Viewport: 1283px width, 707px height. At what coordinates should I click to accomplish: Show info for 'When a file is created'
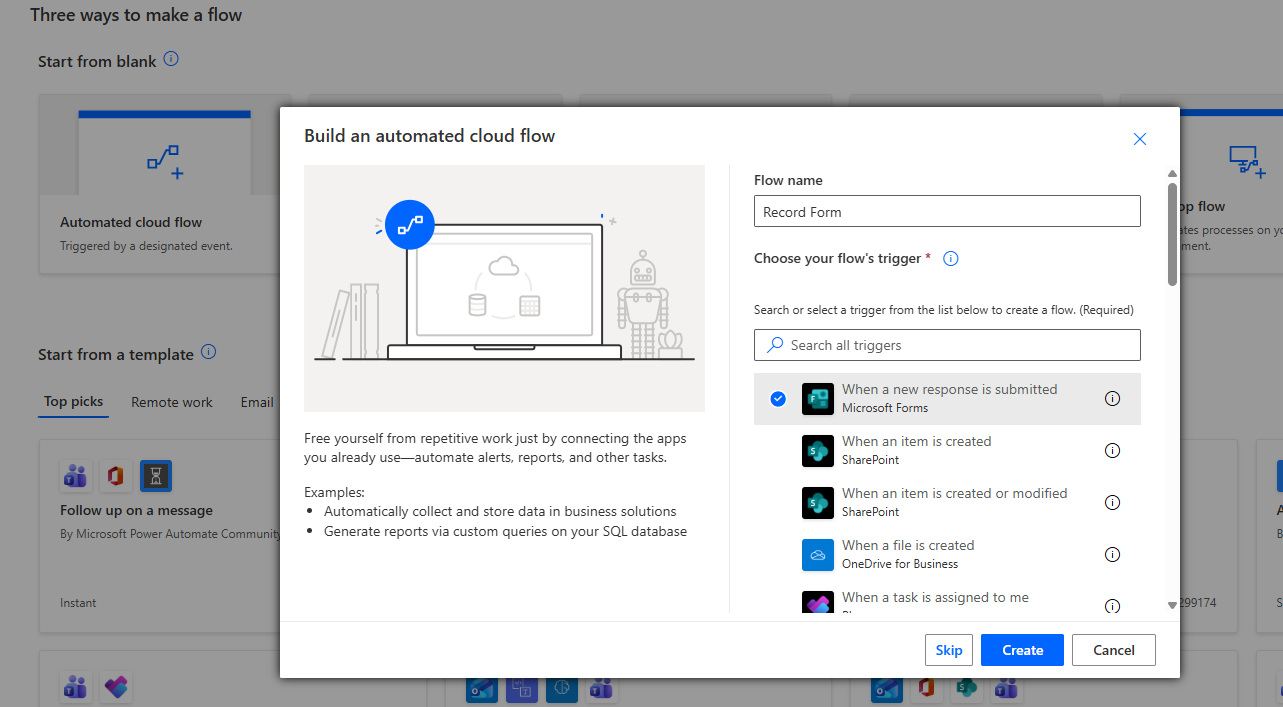(1112, 555)
